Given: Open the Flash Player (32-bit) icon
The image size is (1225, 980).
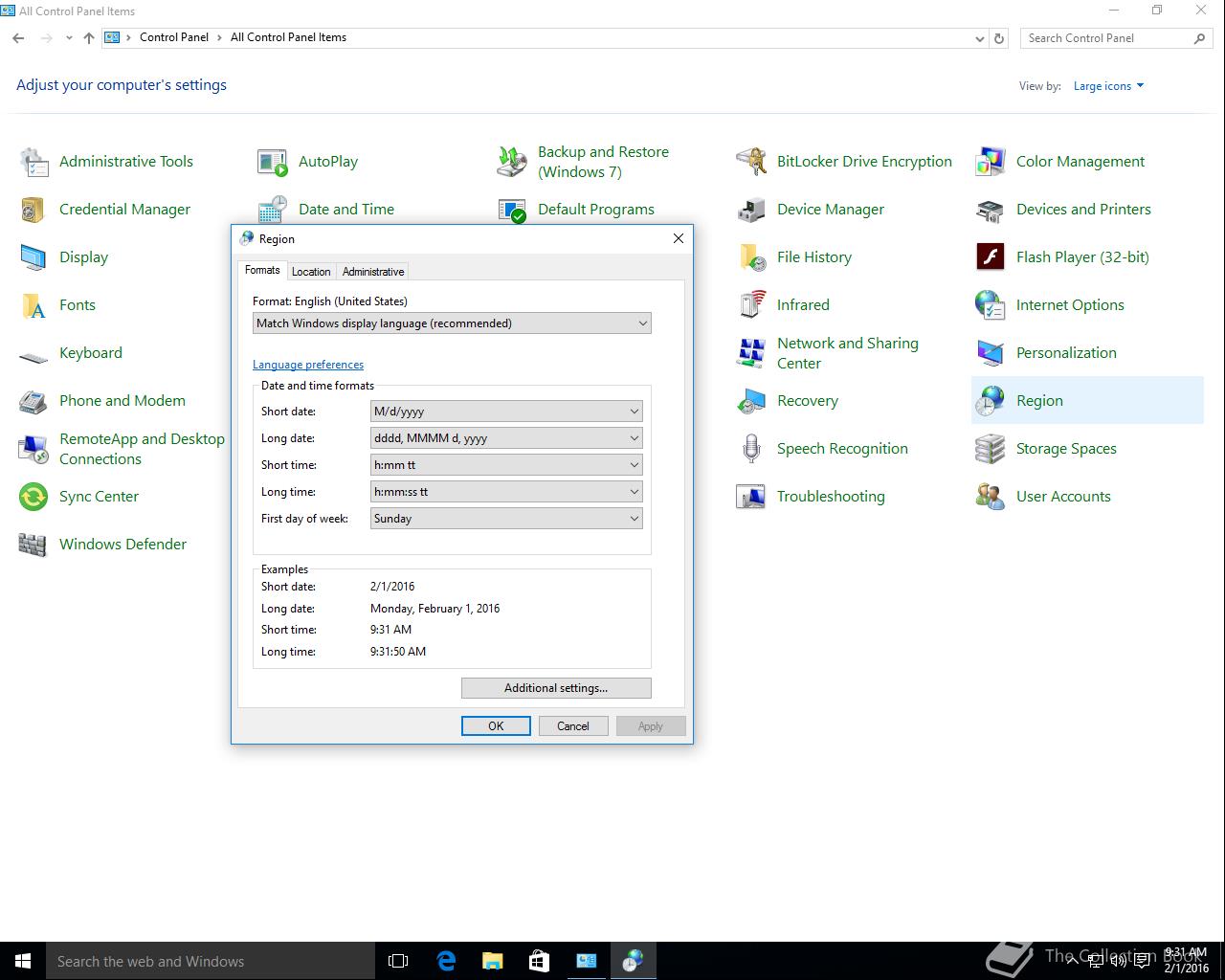Looking at the screenshot, I should 991,257.
